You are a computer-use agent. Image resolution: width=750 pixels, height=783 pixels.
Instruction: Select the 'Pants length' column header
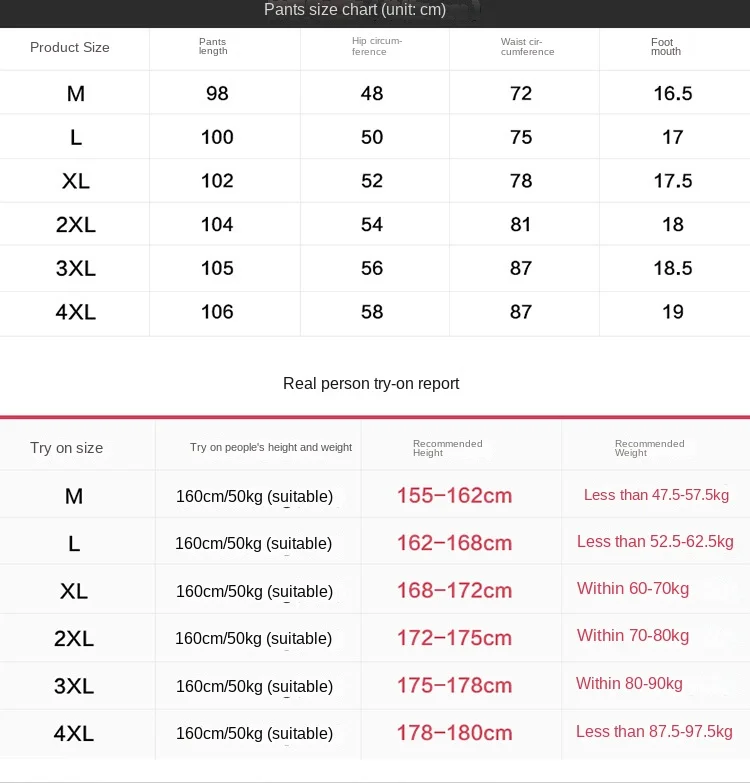pyautogui.click(x=213, y=47)
